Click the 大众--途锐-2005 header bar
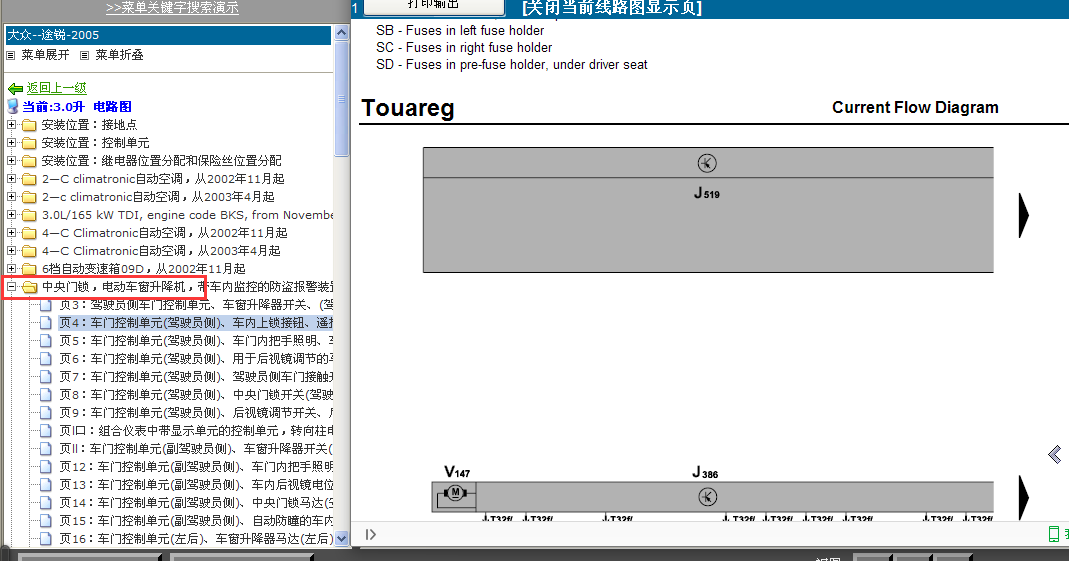Image resolution: width=1069 pixels, height=561 pixels. pos(168,35)
